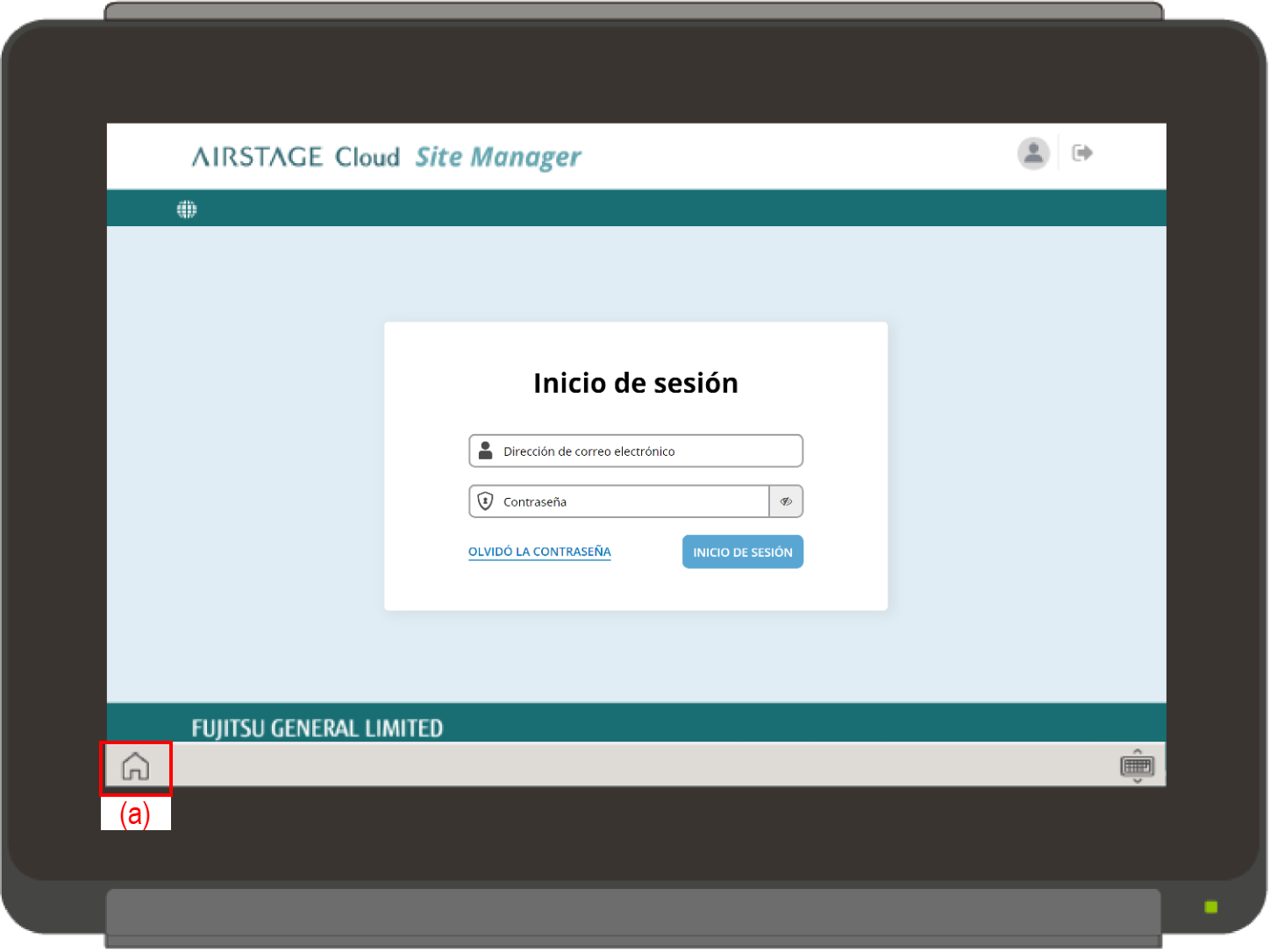Click the FUJITSU GENERAL LIMITED footer text
The image size is (1270, 952).
tap(317, 728)
